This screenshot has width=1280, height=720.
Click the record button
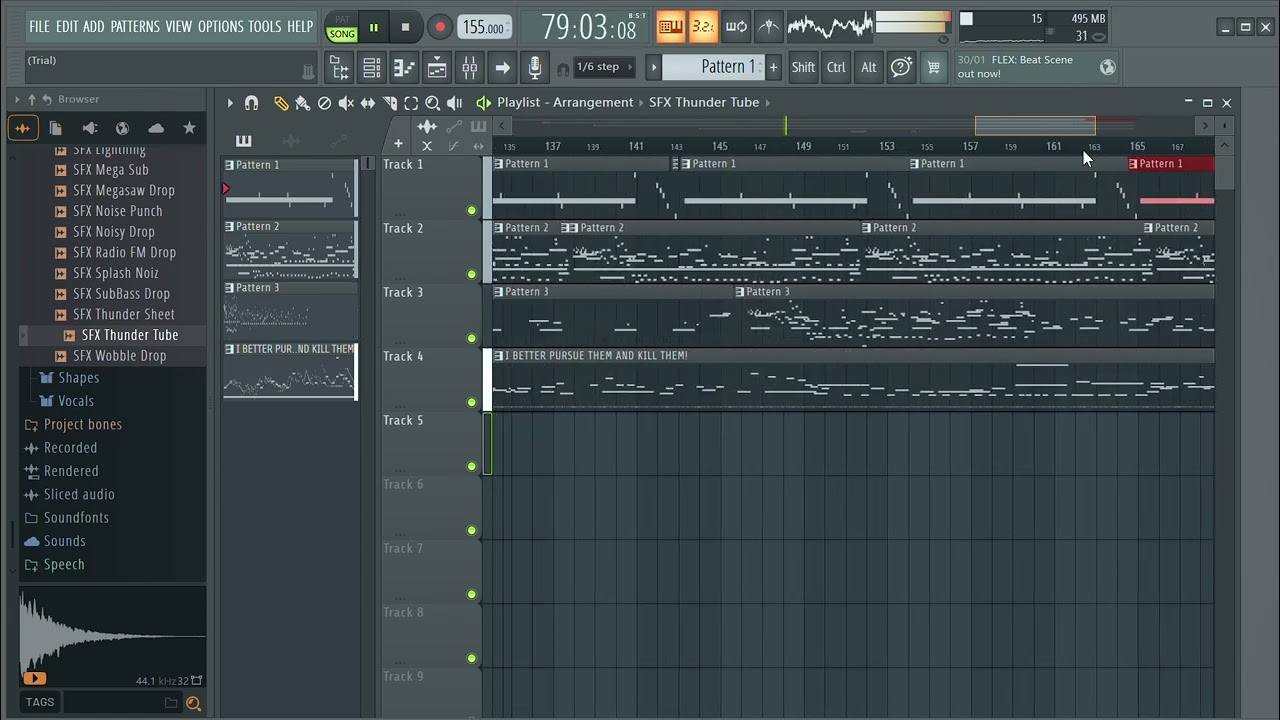[x=438, y=28]
